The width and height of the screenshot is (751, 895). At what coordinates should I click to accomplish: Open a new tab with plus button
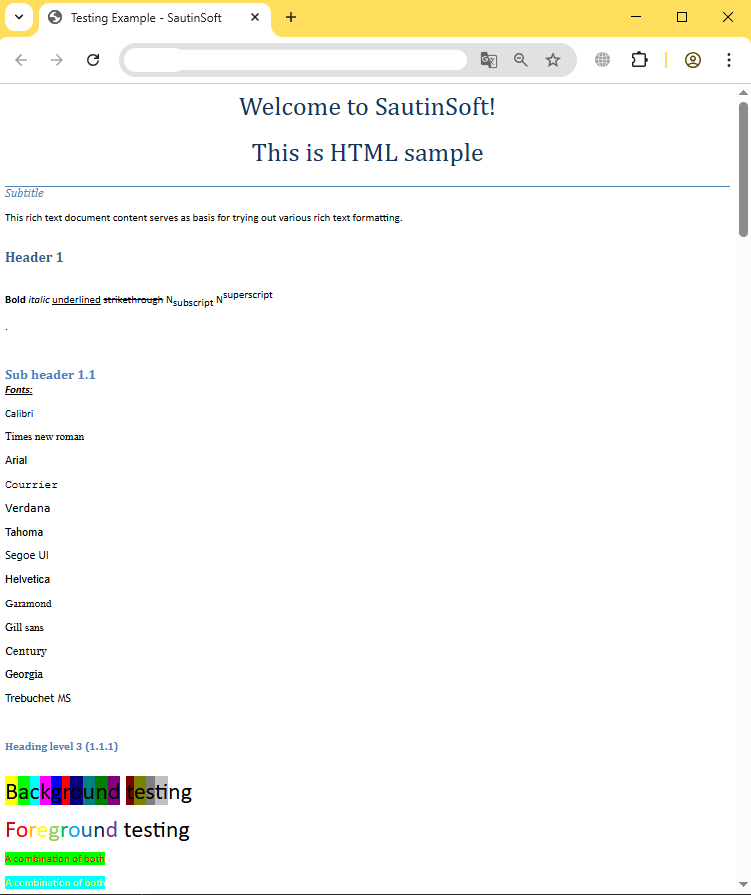click(x=291, y=17)
